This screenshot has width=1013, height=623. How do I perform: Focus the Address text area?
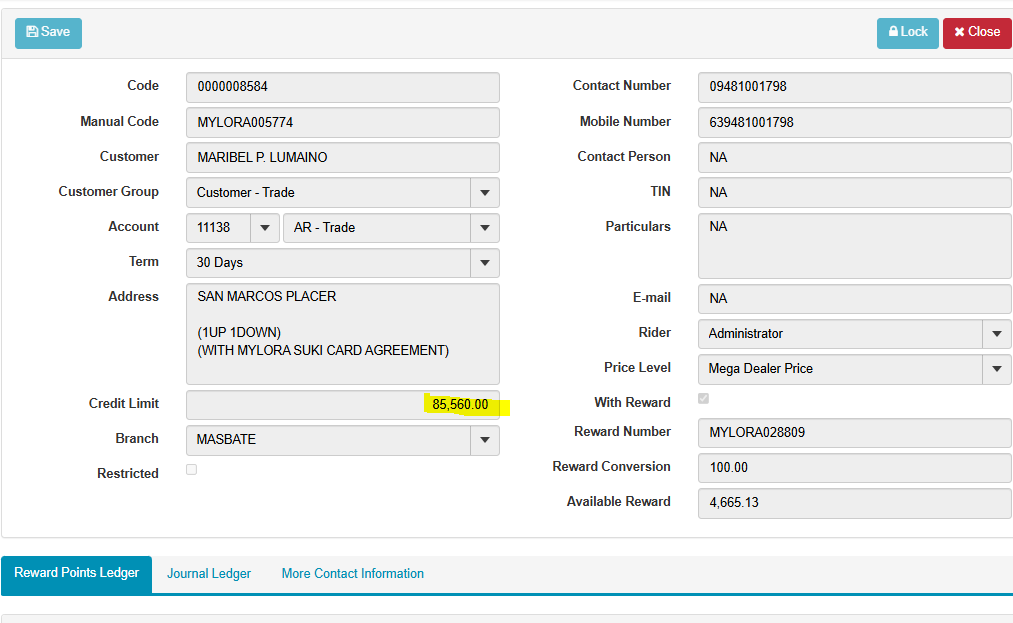click(x=342, y=334)
